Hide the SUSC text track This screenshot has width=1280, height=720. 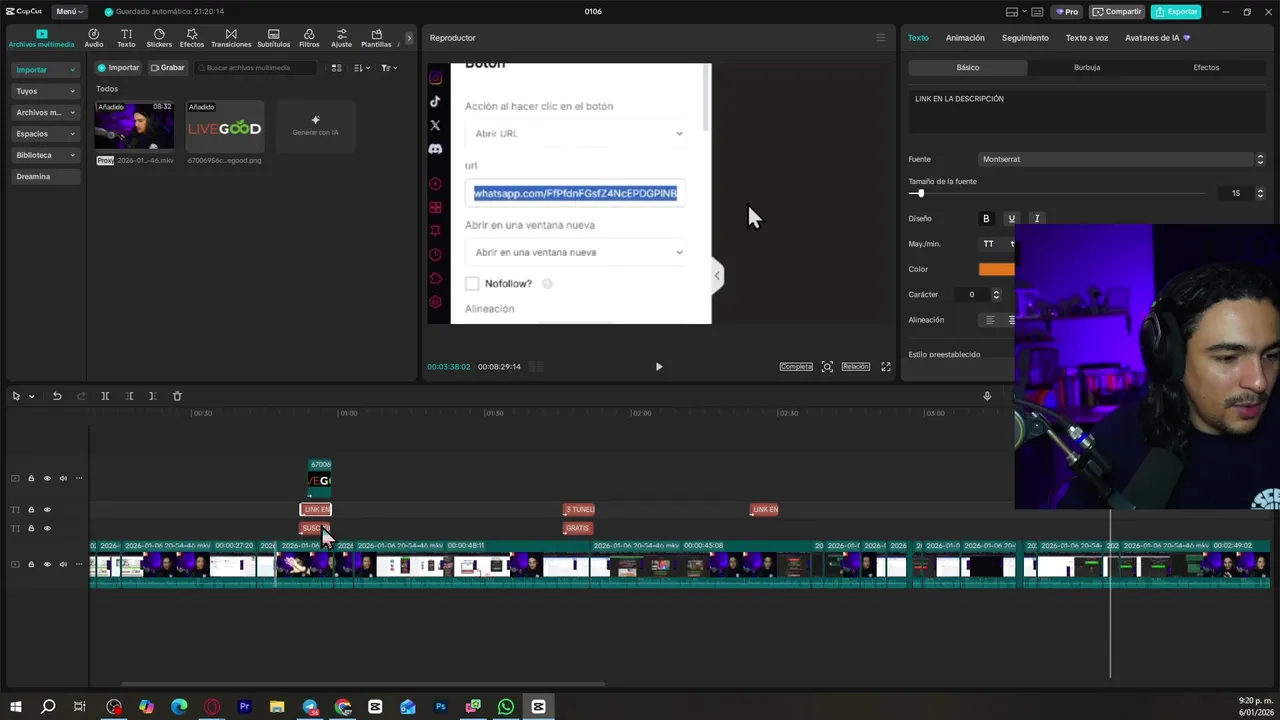[46, 528]
